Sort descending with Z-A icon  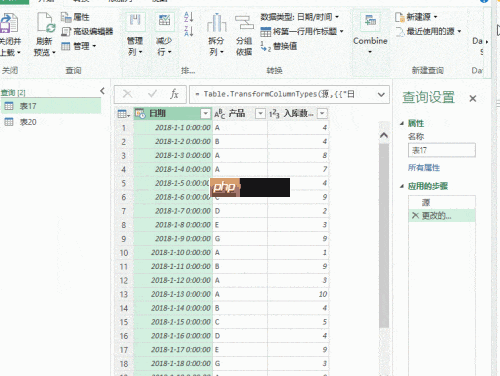tap(189, 31)
